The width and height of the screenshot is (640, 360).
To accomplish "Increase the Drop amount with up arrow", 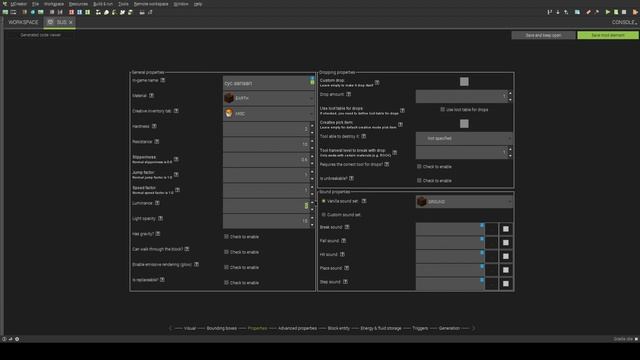I will pos(510,93).
